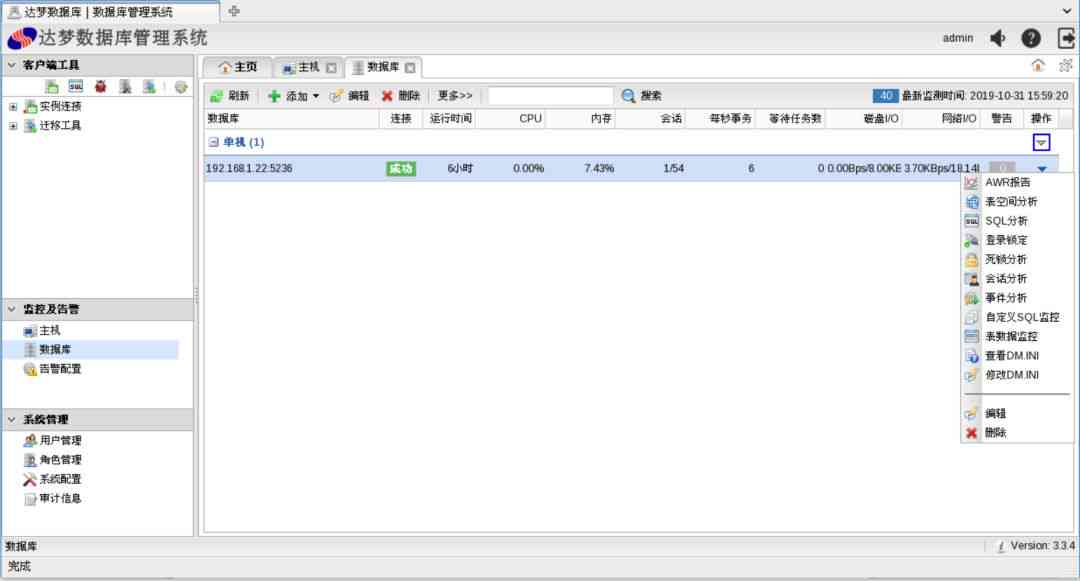Click the green new-instance icon in client tools toolbar
The image size is (1080, 581).
[x=52, y=87]
